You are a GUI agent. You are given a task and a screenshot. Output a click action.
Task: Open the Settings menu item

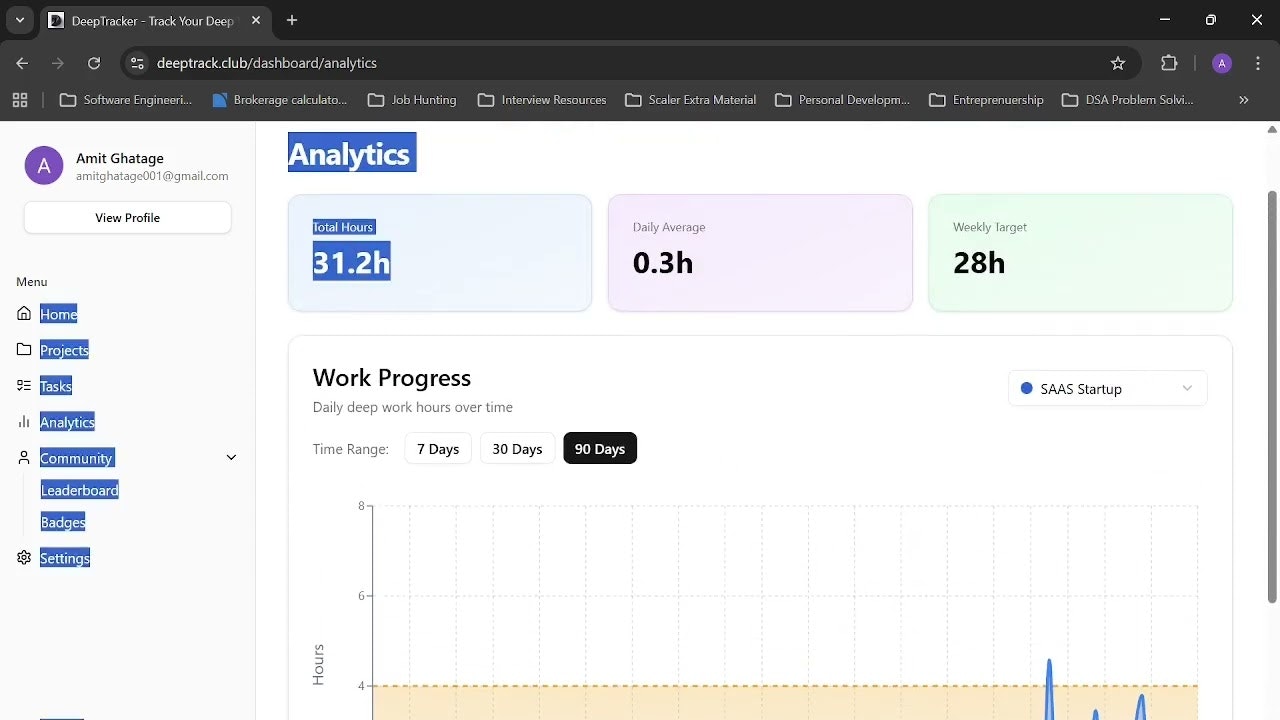click(x=65, y=558)
